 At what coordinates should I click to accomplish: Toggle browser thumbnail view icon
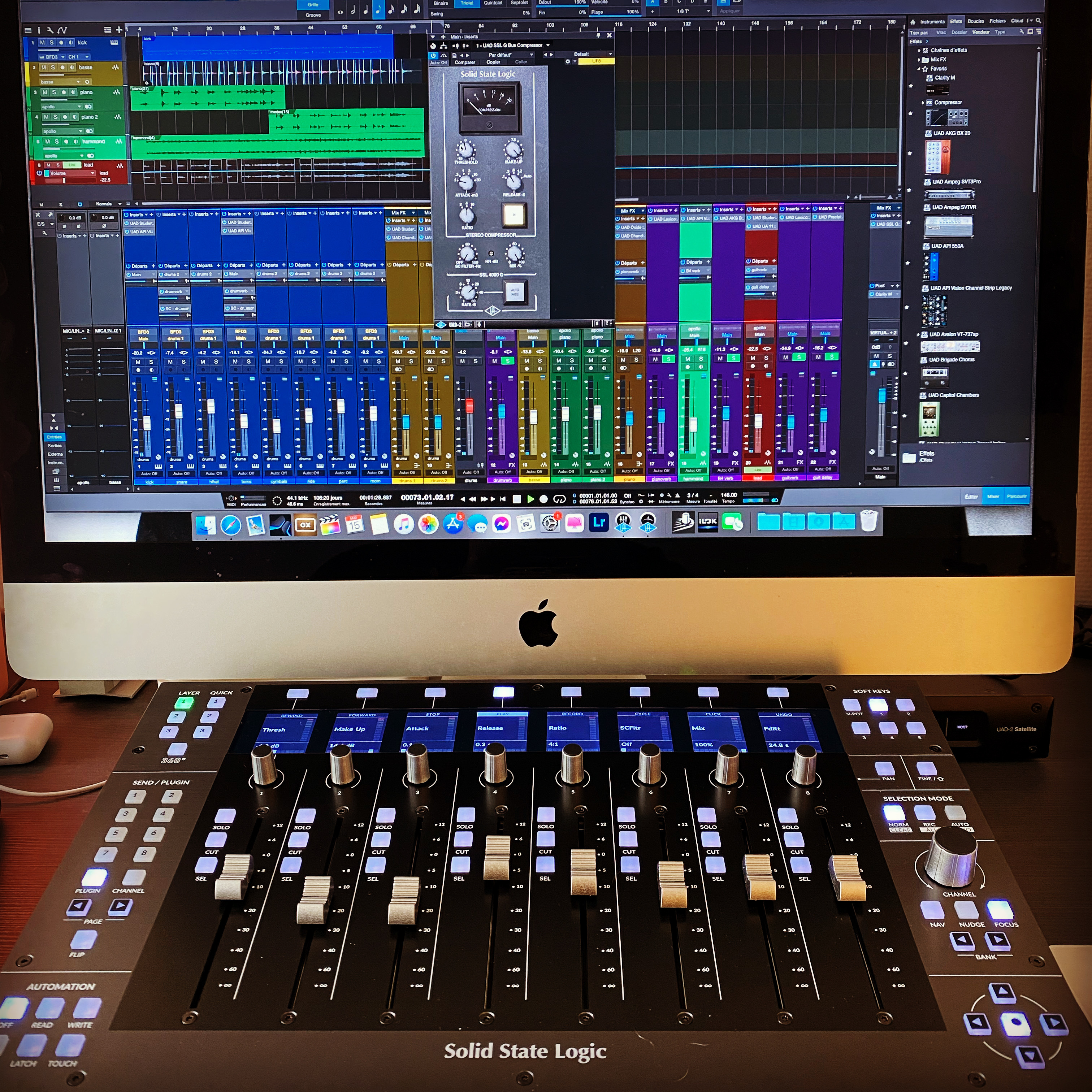pos(1030,32)
